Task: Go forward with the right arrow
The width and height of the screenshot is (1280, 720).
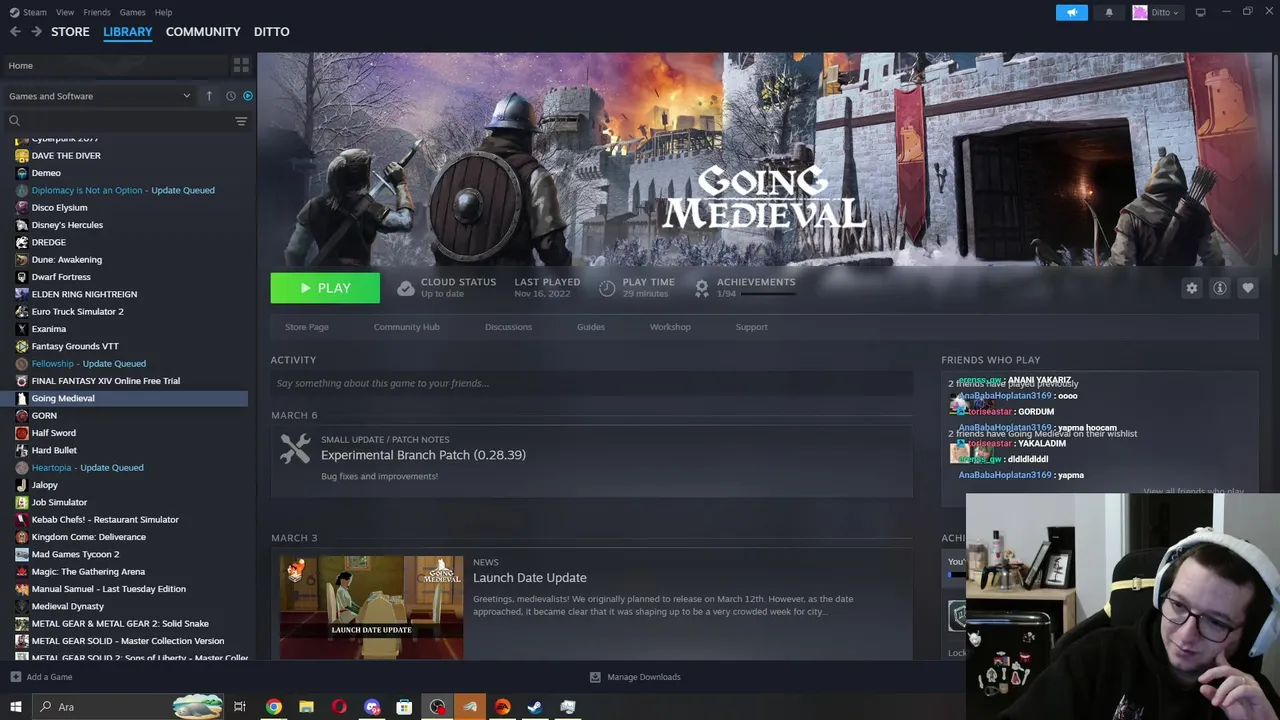Action: click(x=36, y=32)
